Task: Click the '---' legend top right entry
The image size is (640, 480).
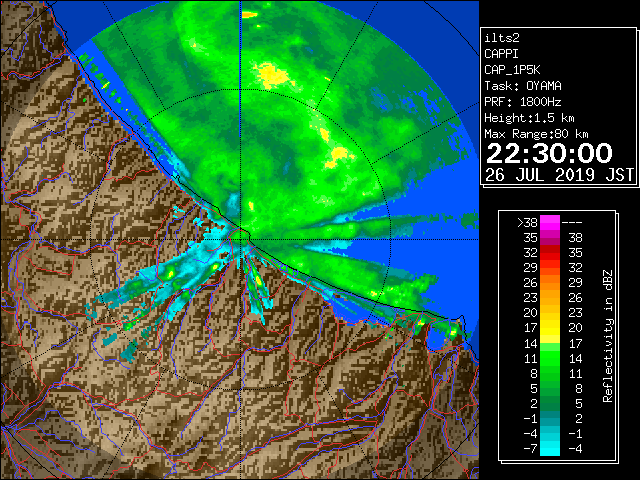Action: pos(572,223)
